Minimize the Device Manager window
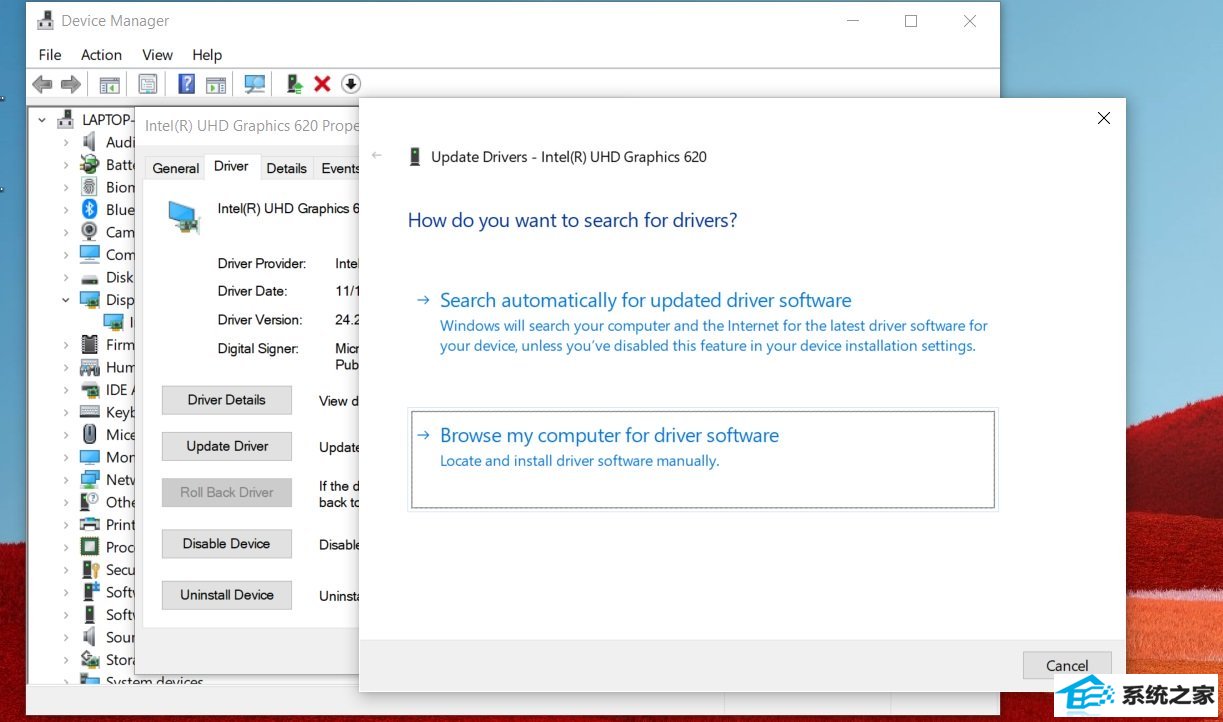1223x722 pixels. tap(853, 21)
